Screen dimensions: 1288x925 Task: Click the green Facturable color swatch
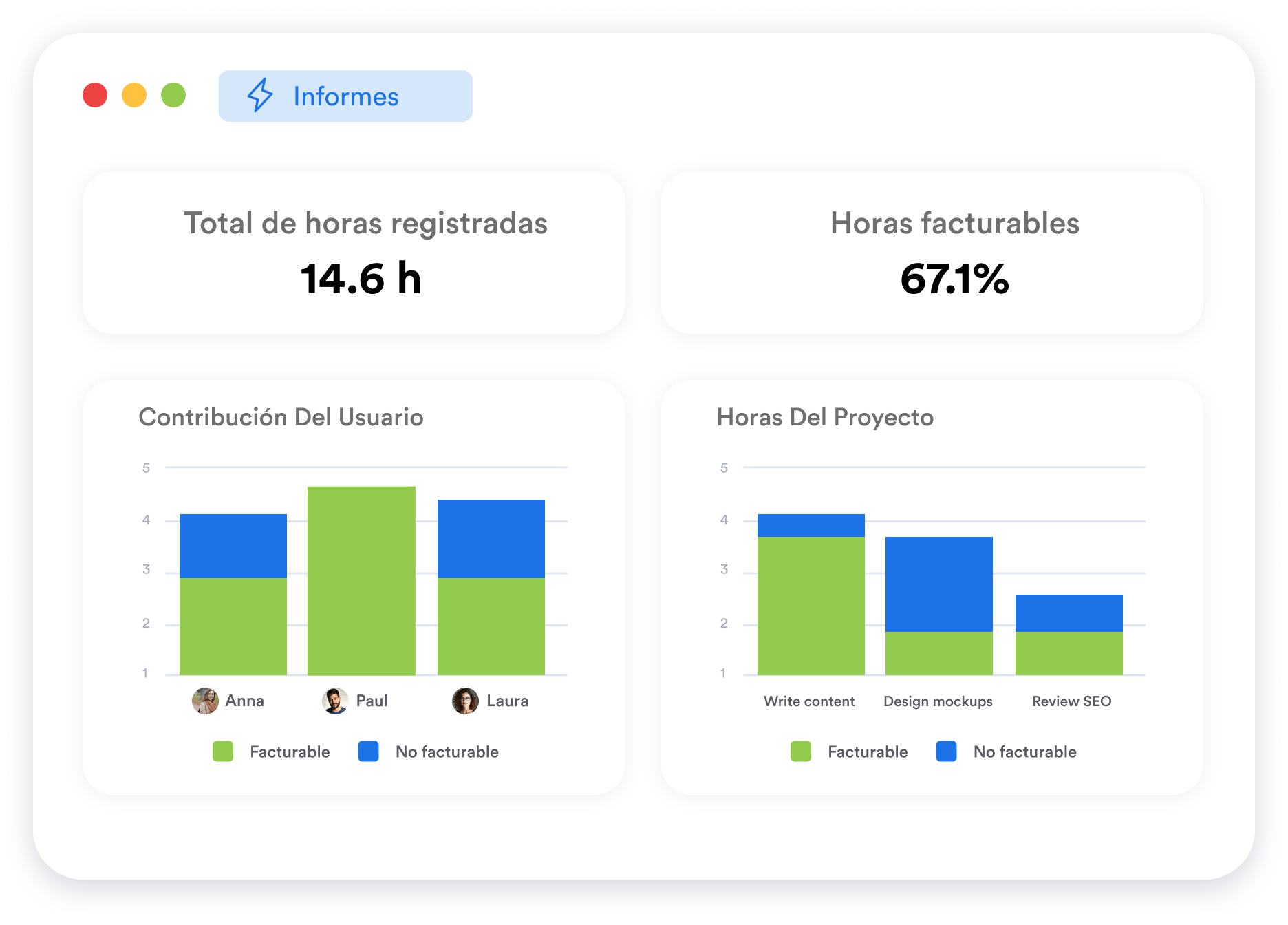[224, 752]
